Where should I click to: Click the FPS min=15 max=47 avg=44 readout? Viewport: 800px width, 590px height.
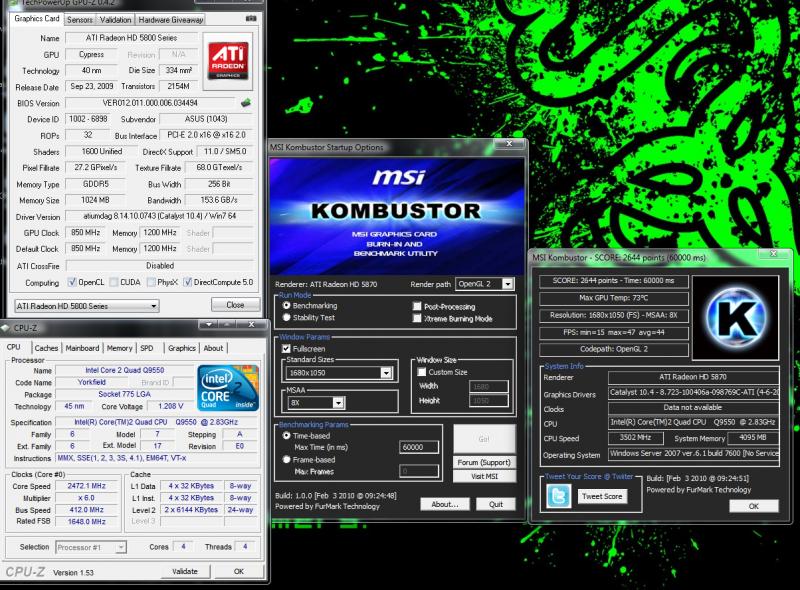coord(613,333)
